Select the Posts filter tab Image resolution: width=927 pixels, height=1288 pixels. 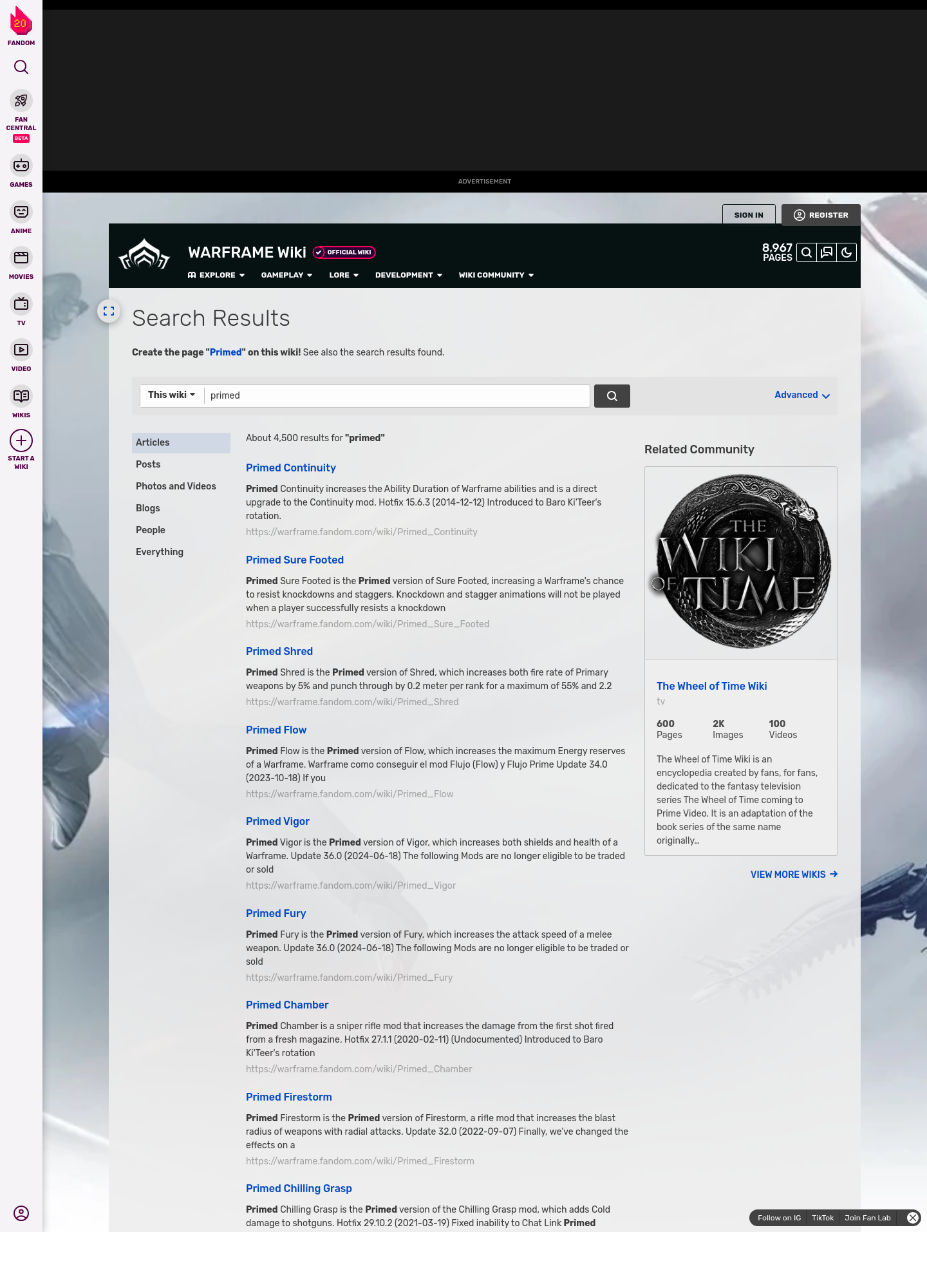[181, 464]
